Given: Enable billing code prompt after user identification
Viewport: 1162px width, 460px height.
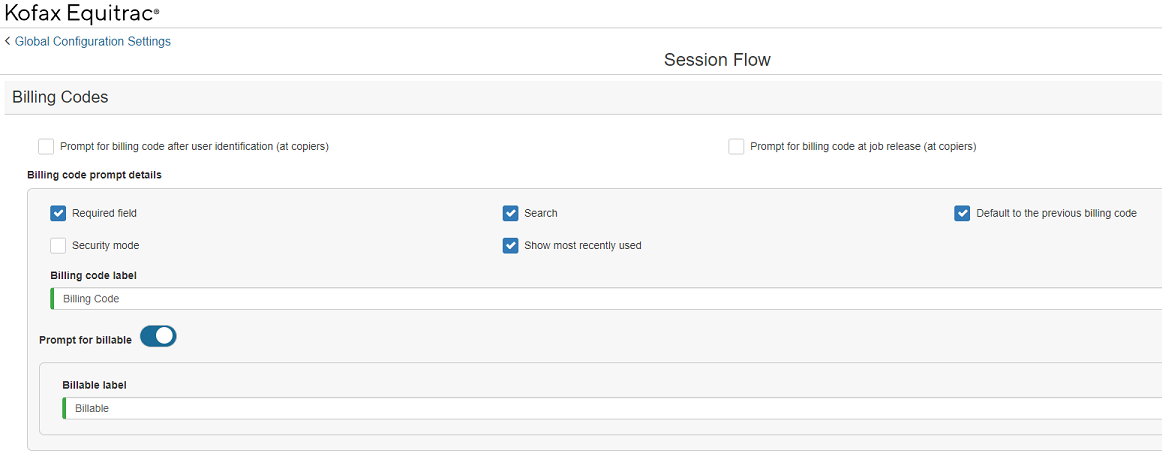Looking at the screenshot, I should (46, 147).
